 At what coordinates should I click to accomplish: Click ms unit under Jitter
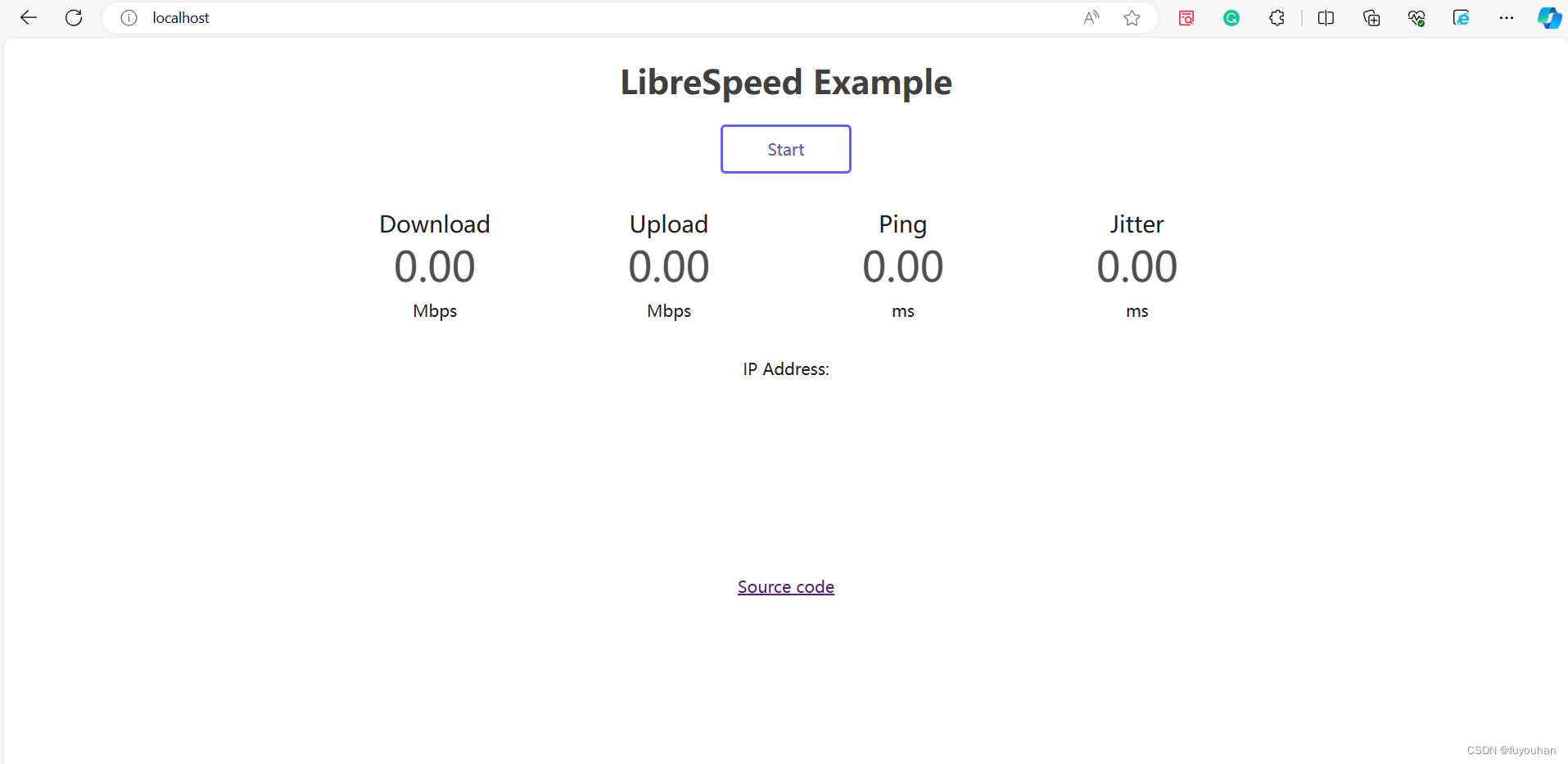pyautogui.click(x=1137, y=312)
